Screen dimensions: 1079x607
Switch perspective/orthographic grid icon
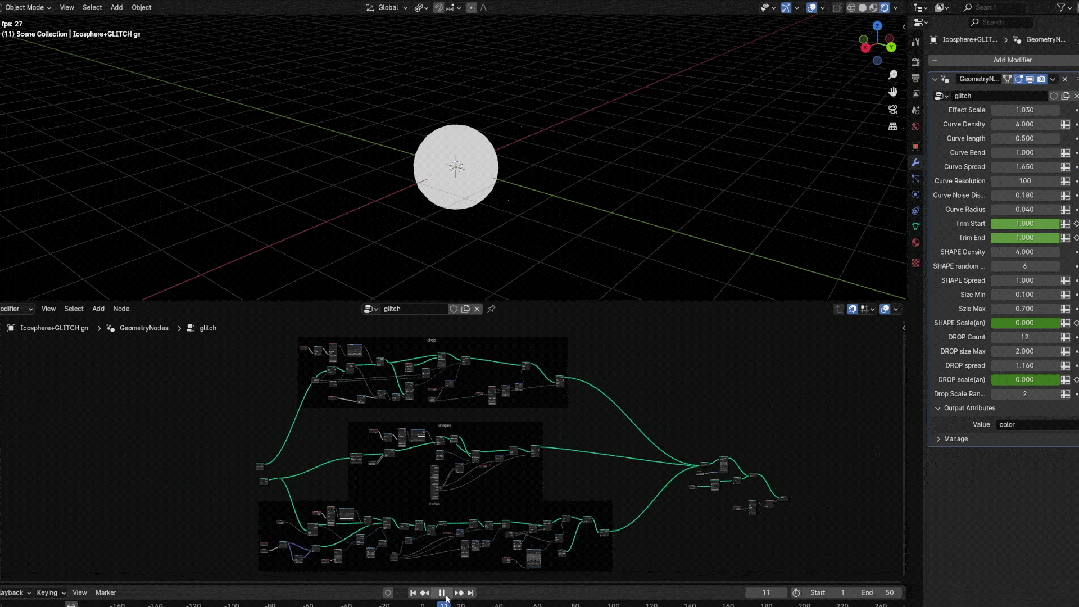point(892,127)
